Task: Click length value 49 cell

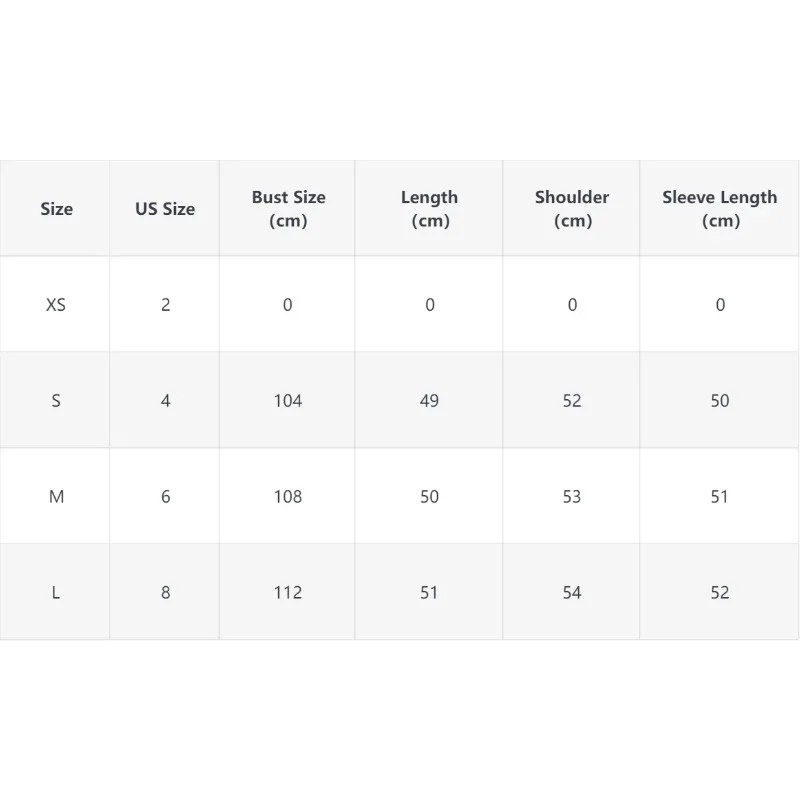Action: (x=429, y=401)
